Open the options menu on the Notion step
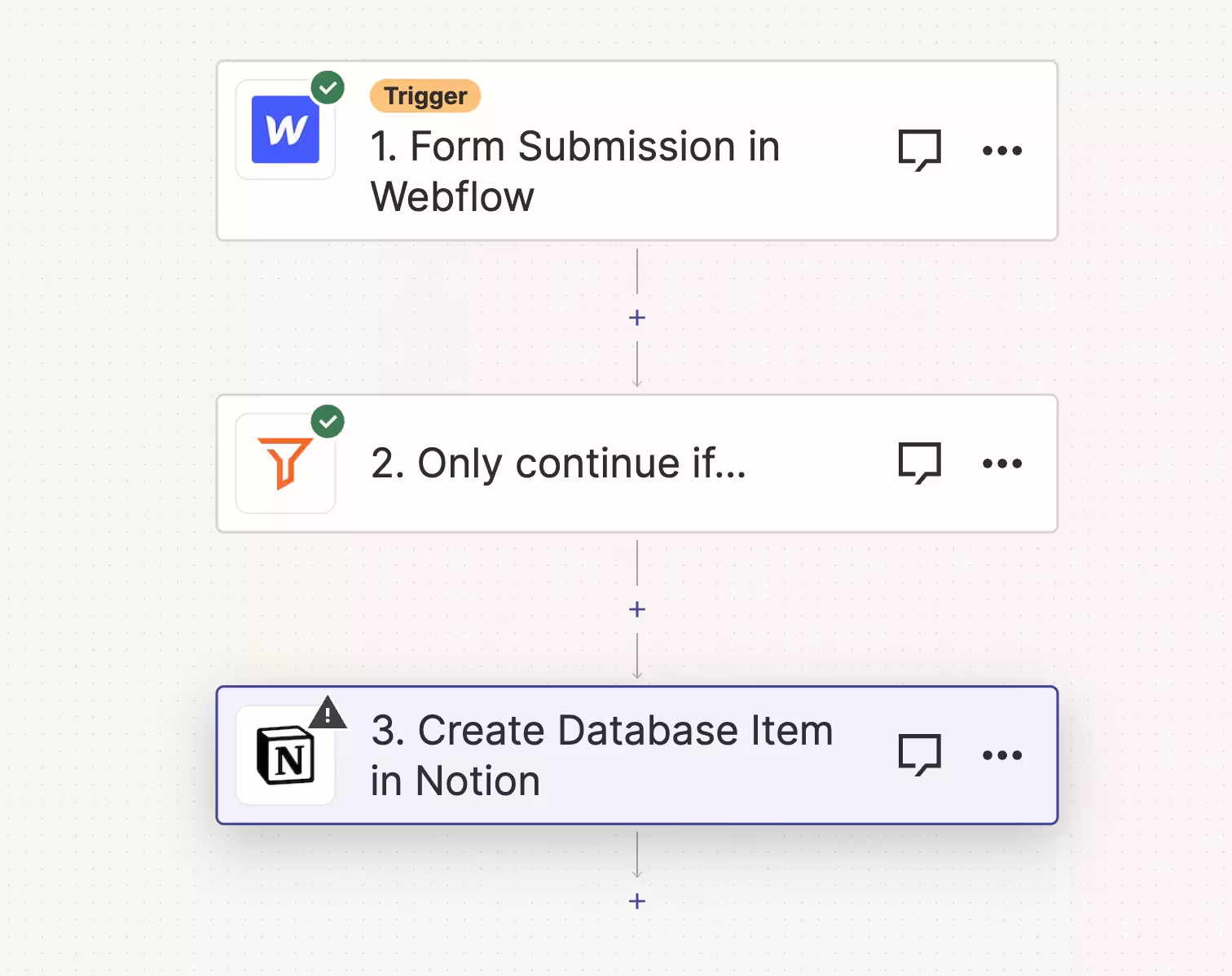 click(x=1001, y=754)
